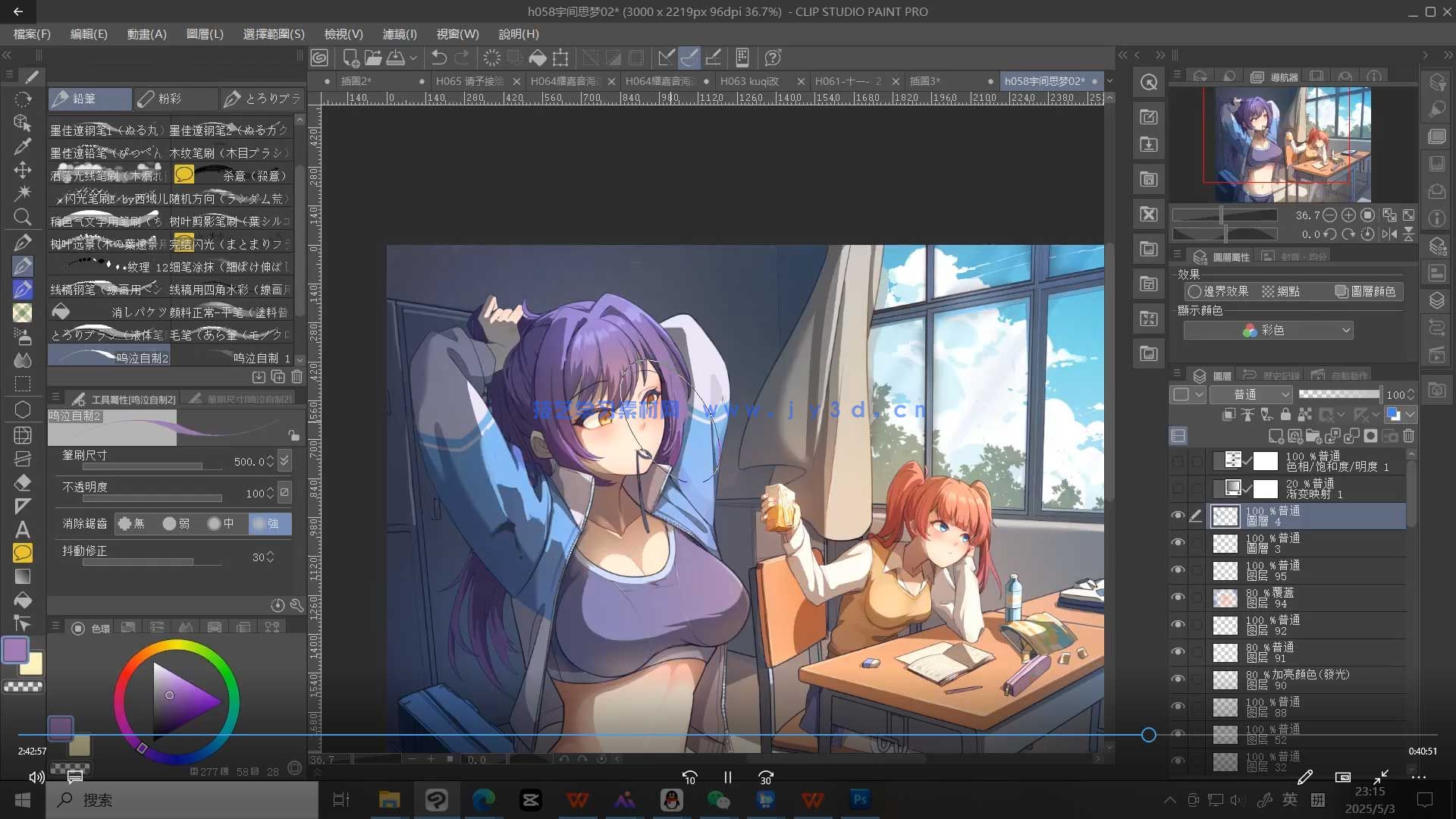Pause the video playback

[x=727, y=777]
